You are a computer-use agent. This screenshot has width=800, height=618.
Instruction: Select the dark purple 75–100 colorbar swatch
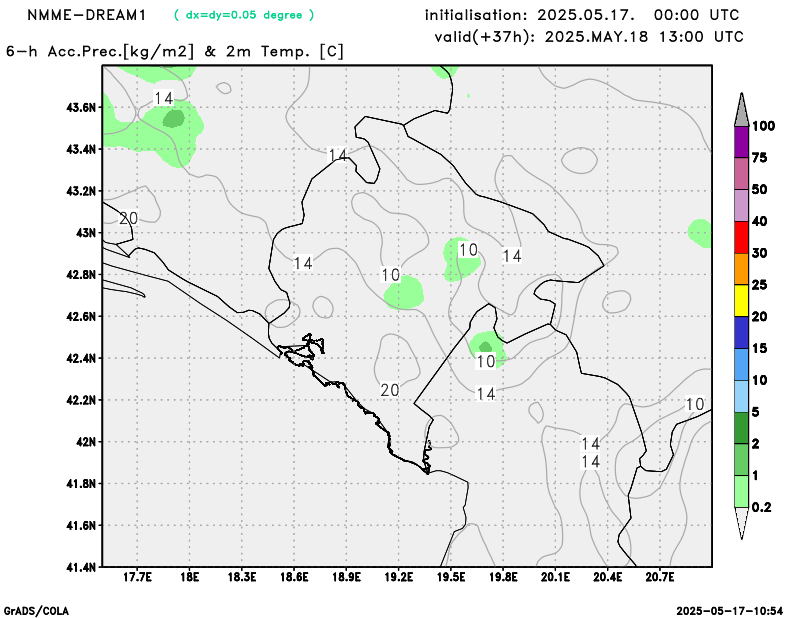tap(741, 142)
